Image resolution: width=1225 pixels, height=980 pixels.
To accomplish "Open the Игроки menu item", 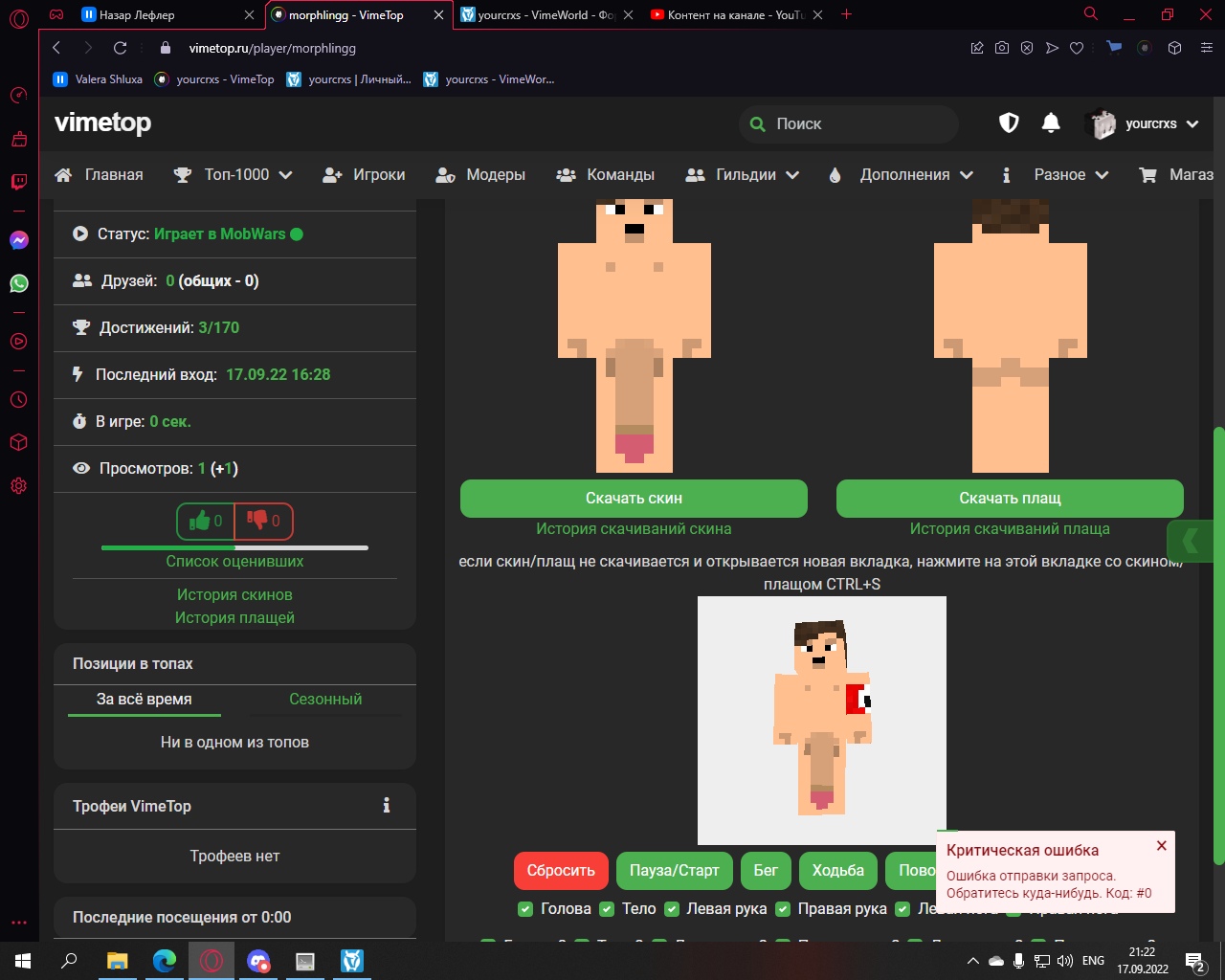I will [365, 174].
